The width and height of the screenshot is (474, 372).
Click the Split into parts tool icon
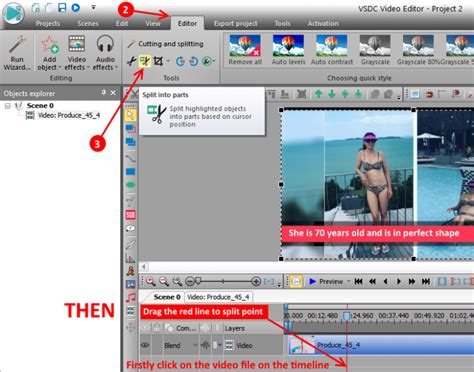point(145,61)
